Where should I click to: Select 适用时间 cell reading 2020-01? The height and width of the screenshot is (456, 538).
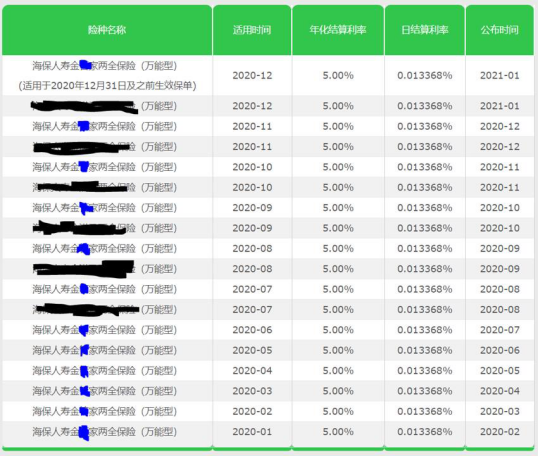(x=252, y=432)
